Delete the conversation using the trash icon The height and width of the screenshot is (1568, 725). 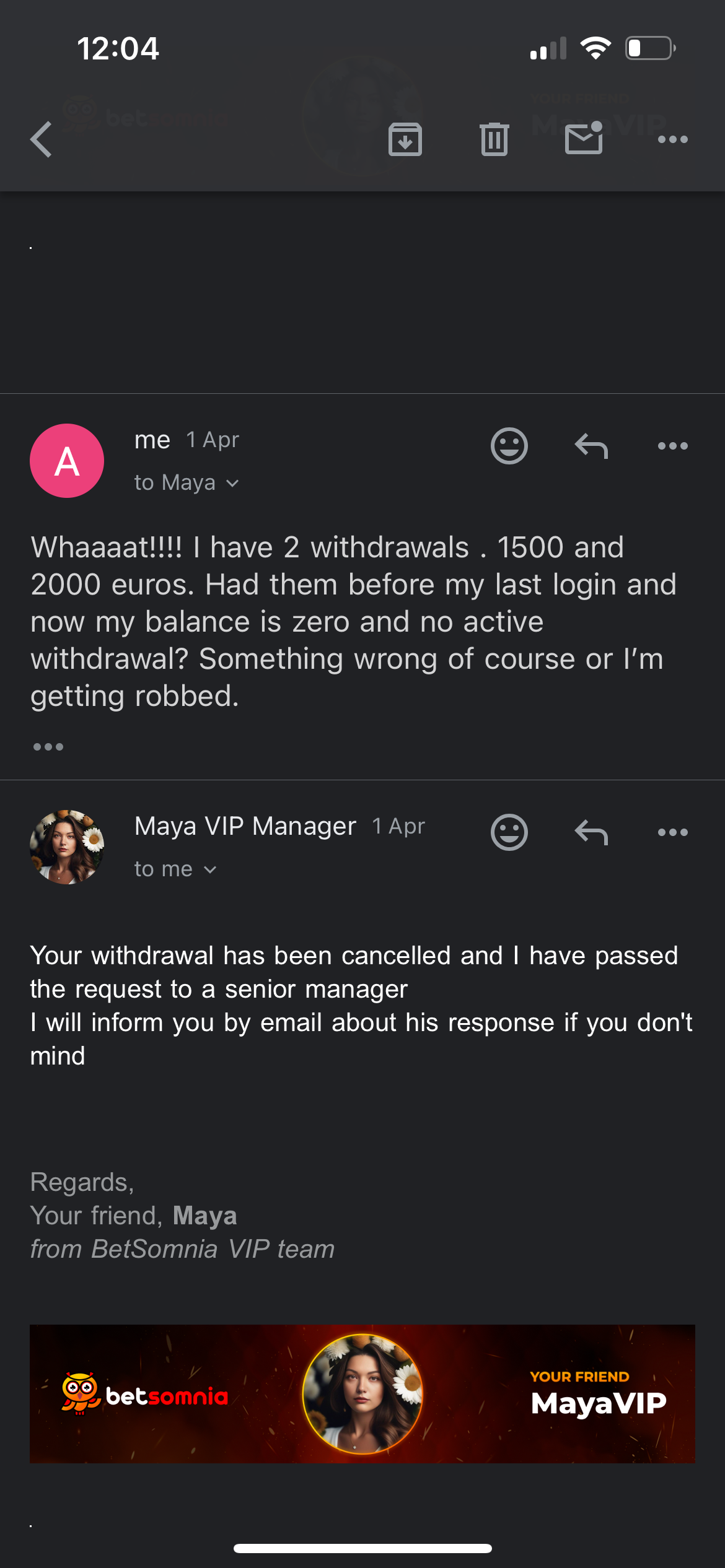494,139
